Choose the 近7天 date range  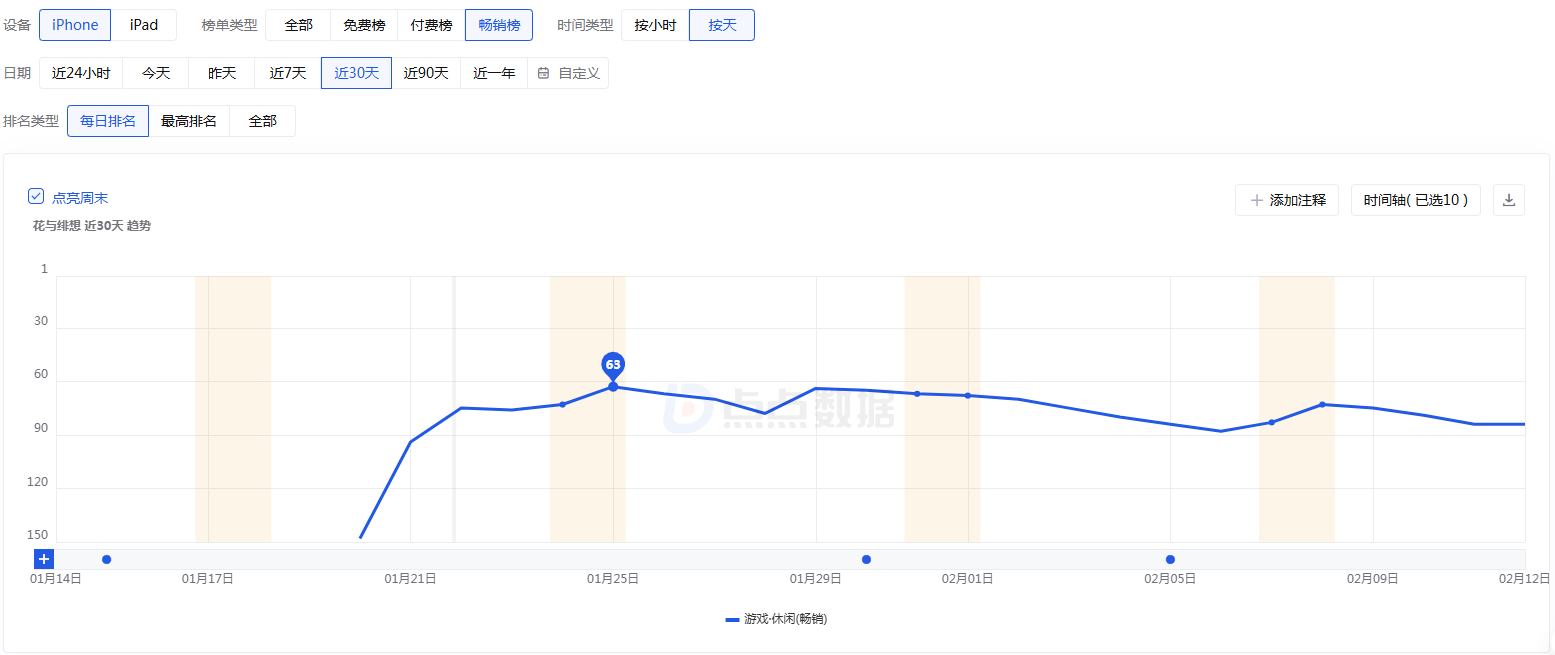click(288, 73)
